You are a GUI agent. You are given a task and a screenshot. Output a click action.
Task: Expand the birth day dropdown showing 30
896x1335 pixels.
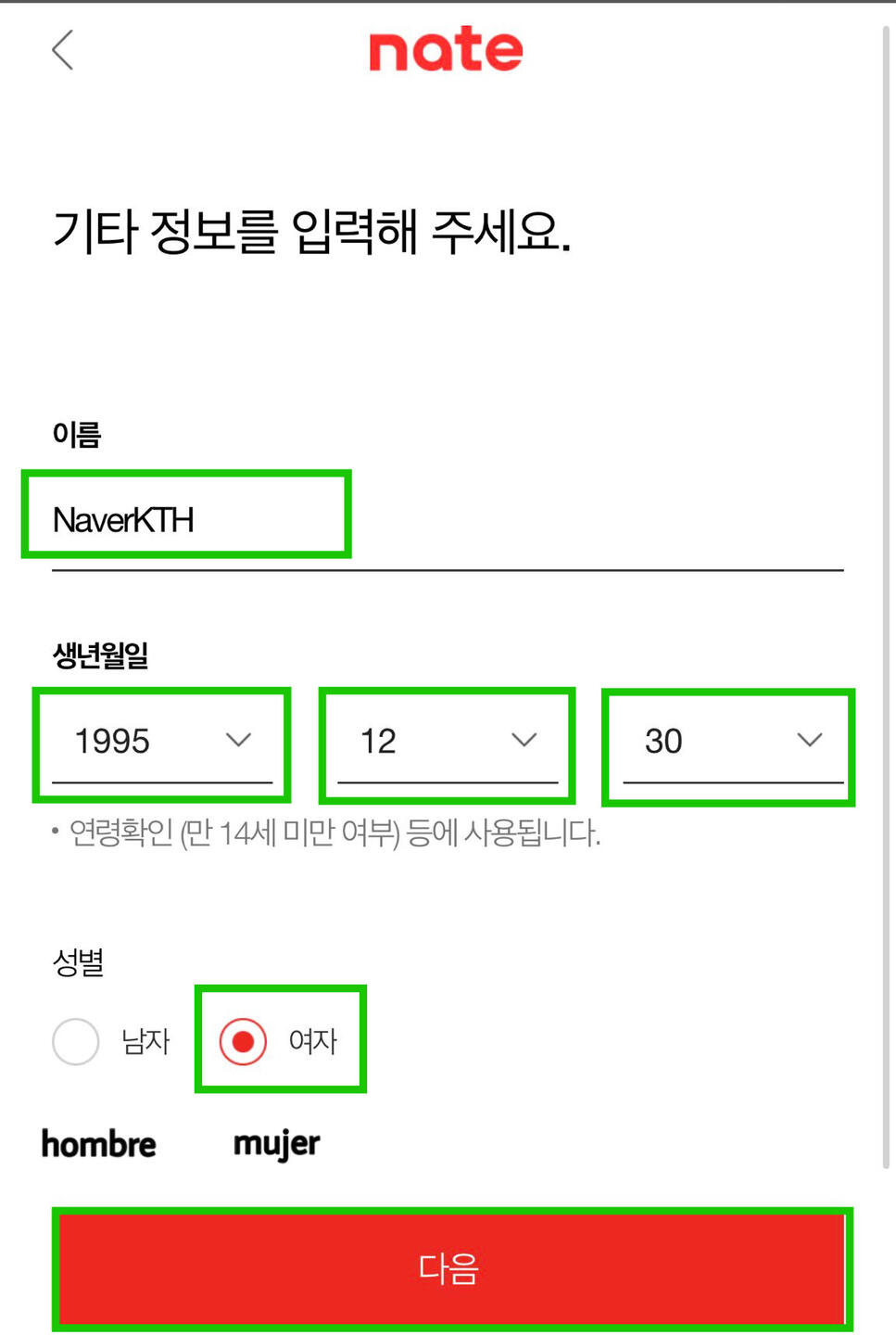click(x=733, y=742)
